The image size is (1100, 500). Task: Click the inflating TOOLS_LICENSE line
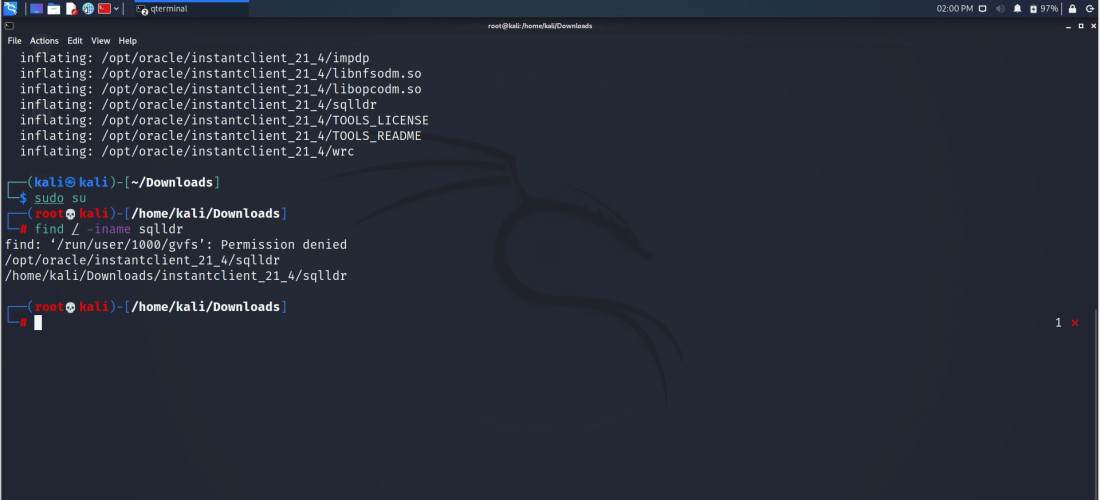click(x=224, y=120)
